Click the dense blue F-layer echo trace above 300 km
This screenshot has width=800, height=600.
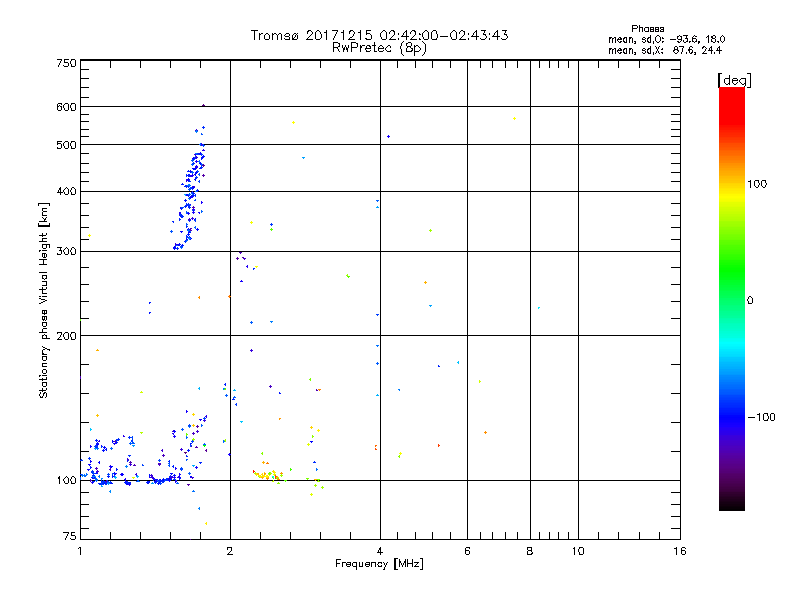[190, 196]
